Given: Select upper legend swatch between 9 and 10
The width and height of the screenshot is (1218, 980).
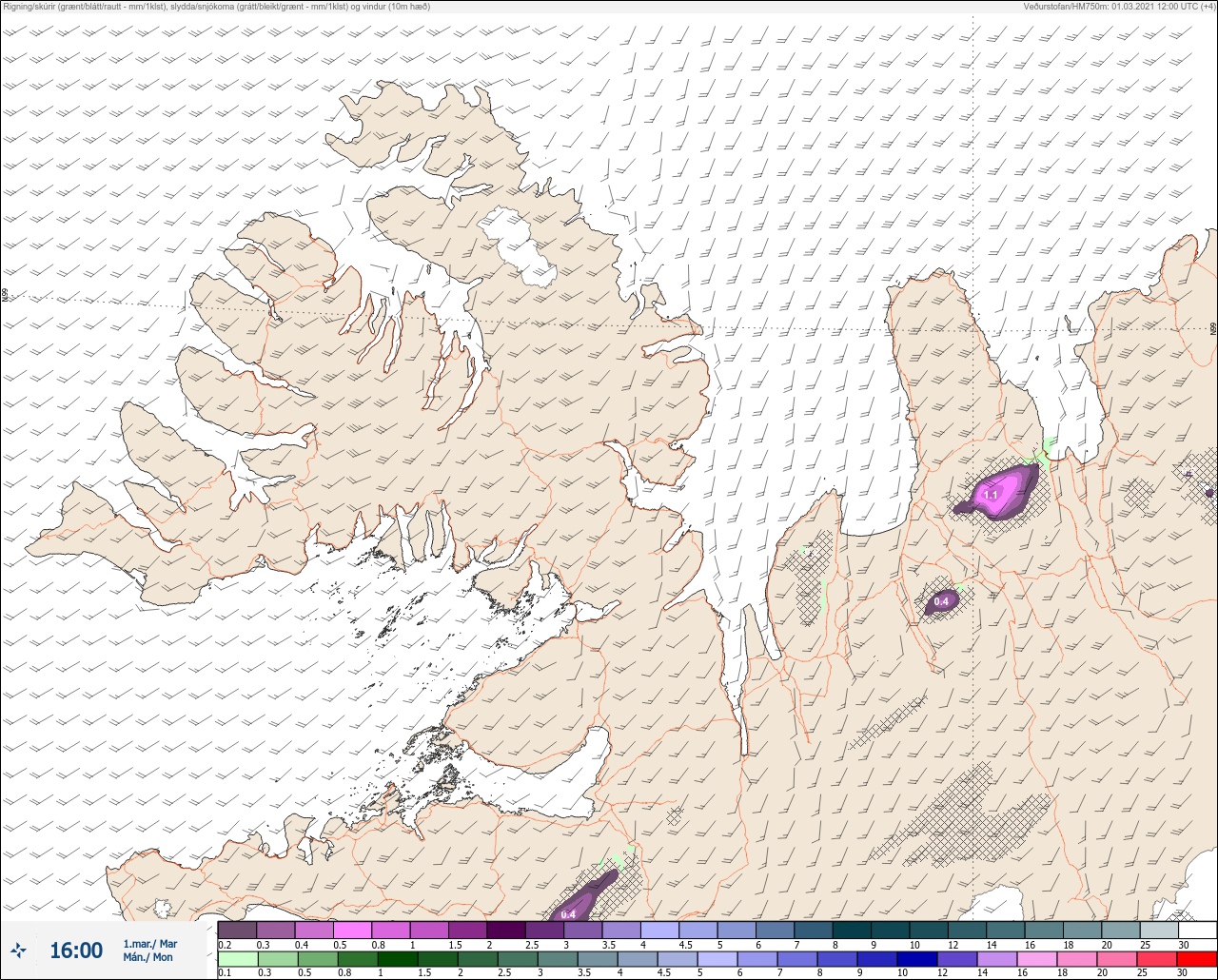Looking at the screenshot, I should 890,930.
